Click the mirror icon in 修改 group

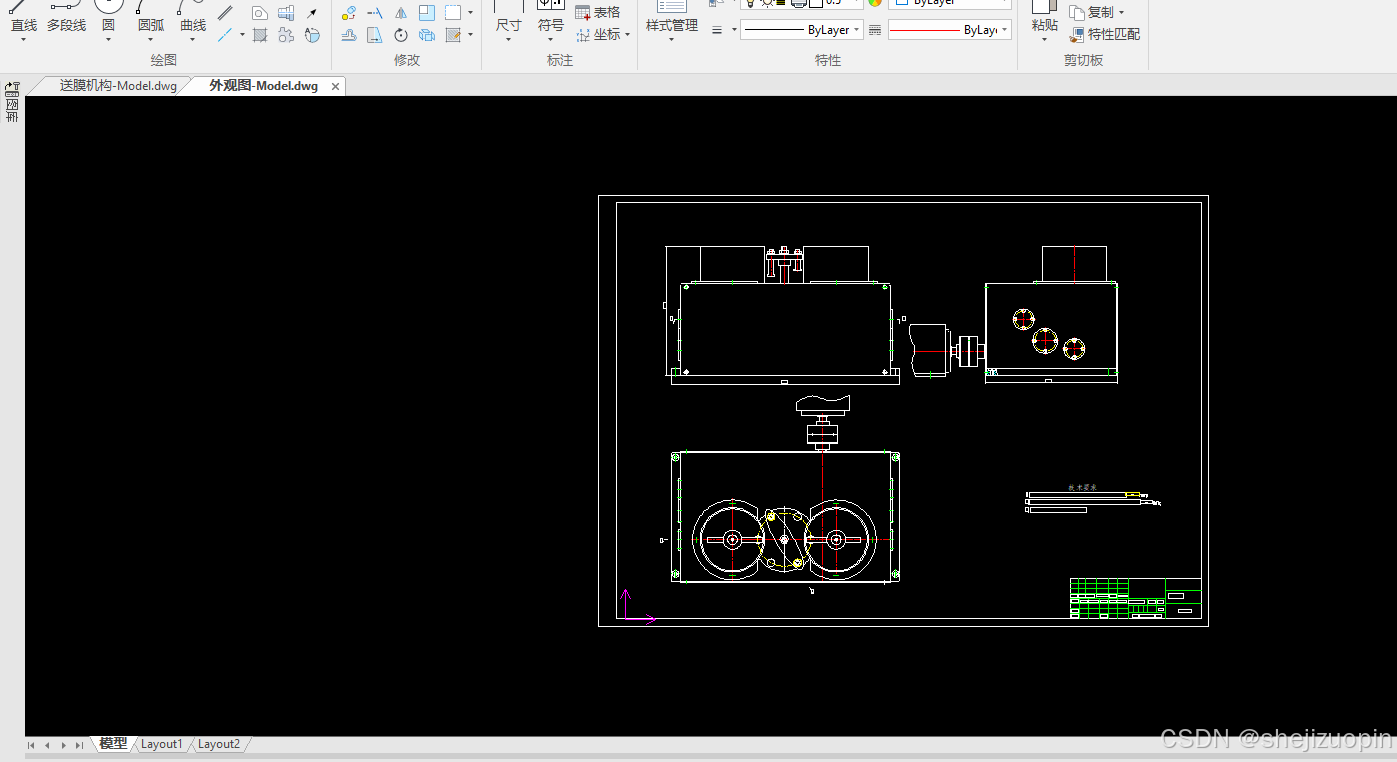tap(401, 13)
